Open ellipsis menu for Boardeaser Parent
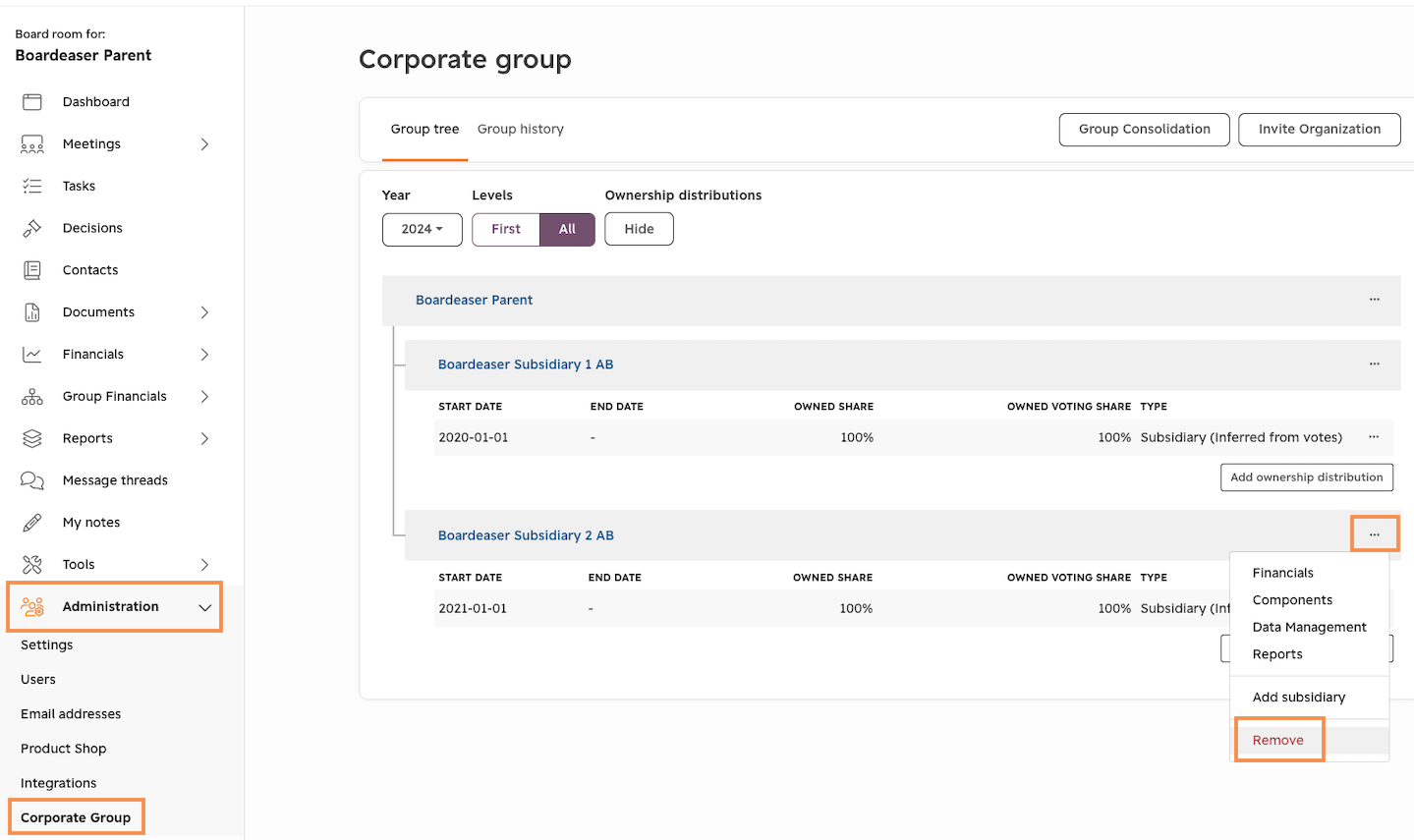 coord(1374,300)
